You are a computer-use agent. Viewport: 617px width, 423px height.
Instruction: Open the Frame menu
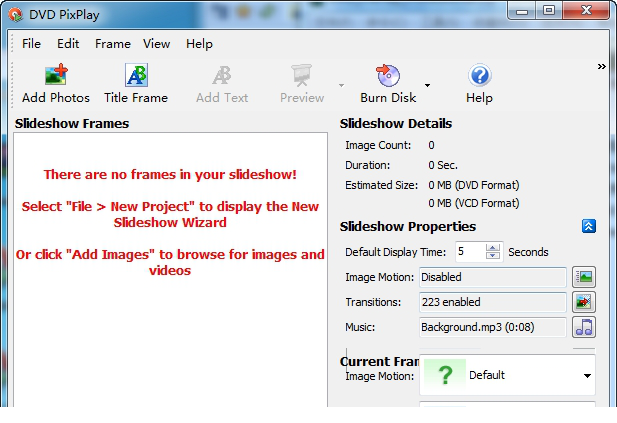(x=113, y=44)
